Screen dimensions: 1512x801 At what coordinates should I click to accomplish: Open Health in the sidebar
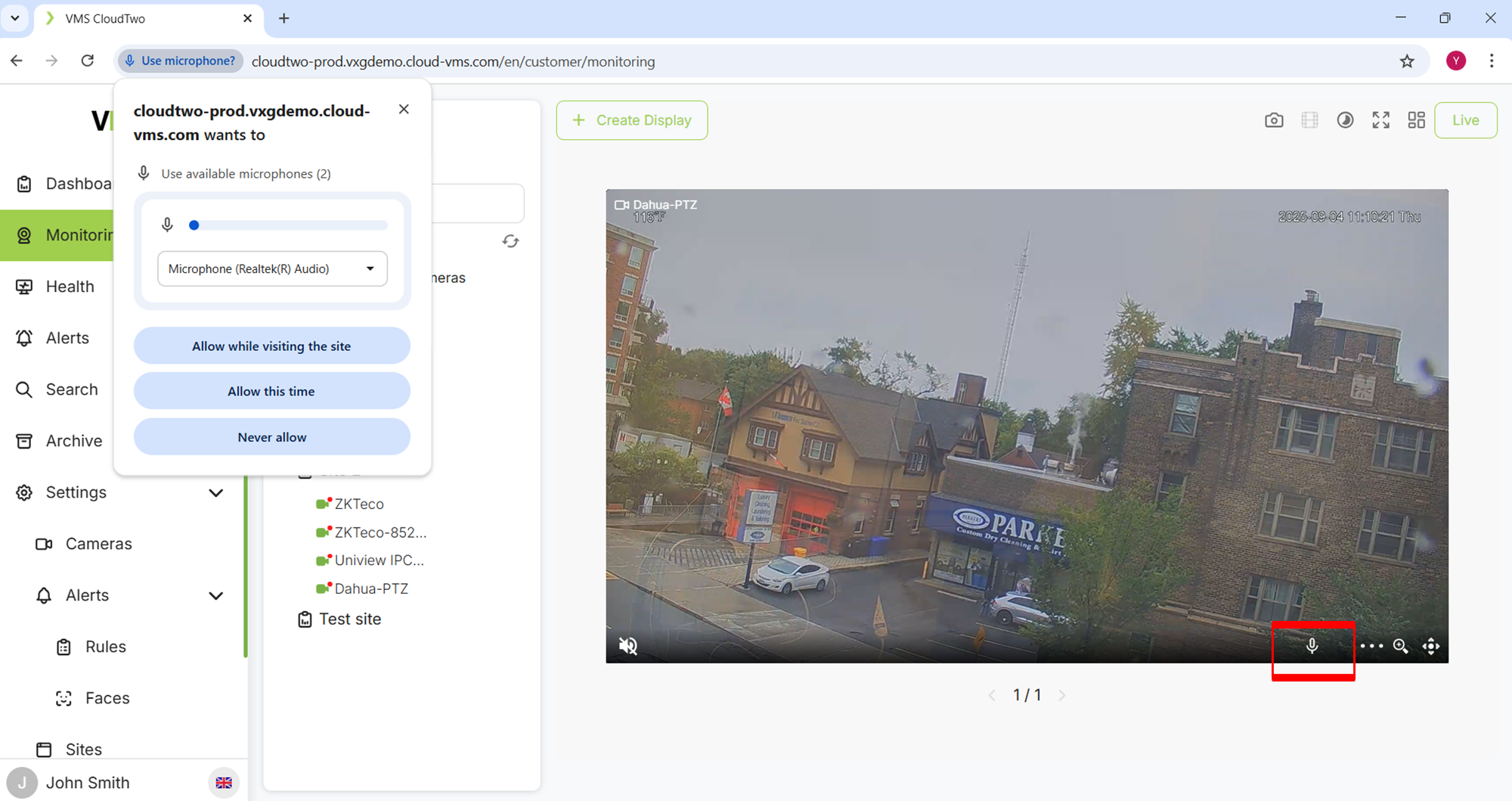click(x=70, y=287)
